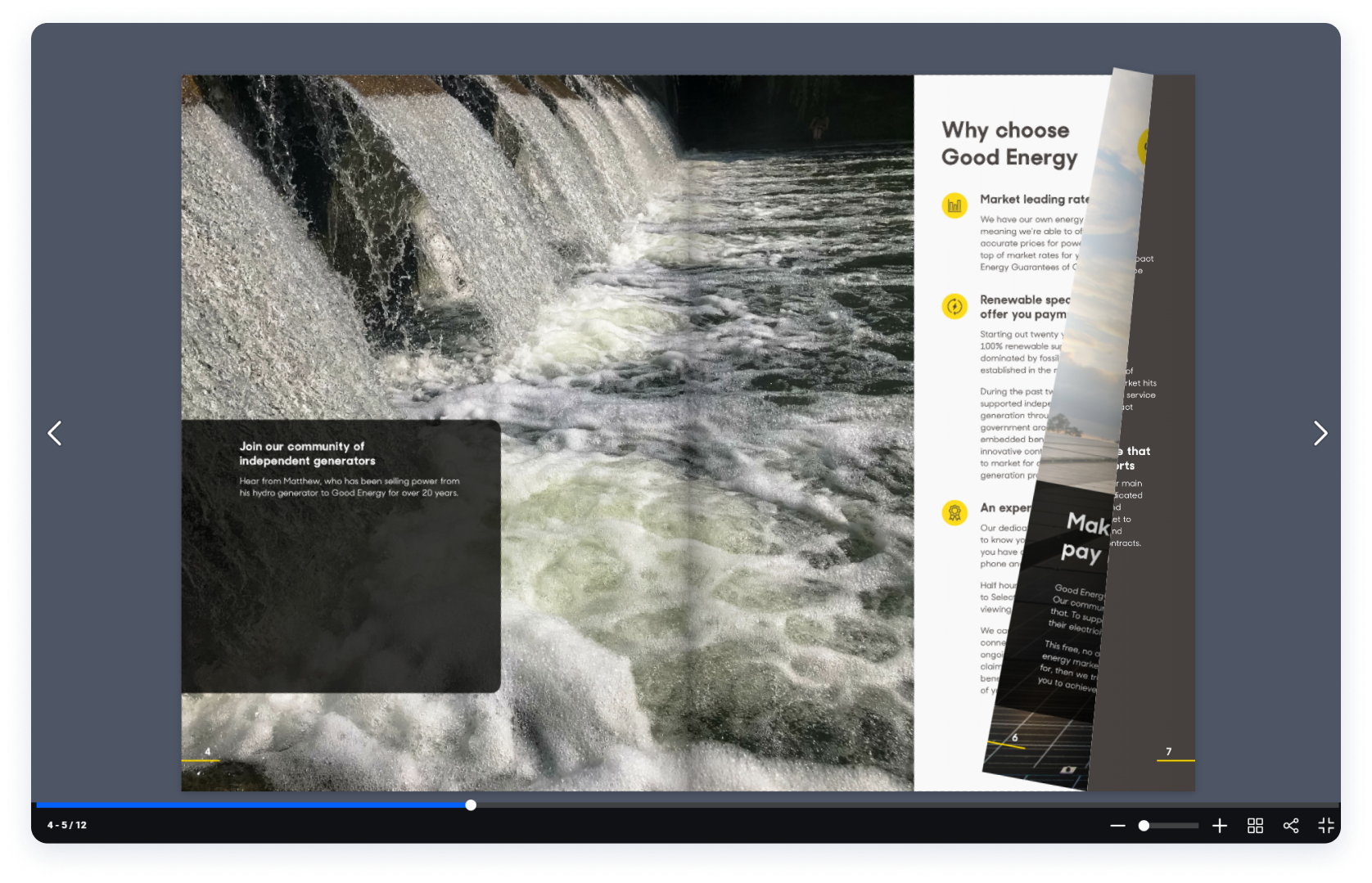Click 'Join our community of independent generators'
This screenshot has width=1372, height=883.
click(x=307, y=453)
